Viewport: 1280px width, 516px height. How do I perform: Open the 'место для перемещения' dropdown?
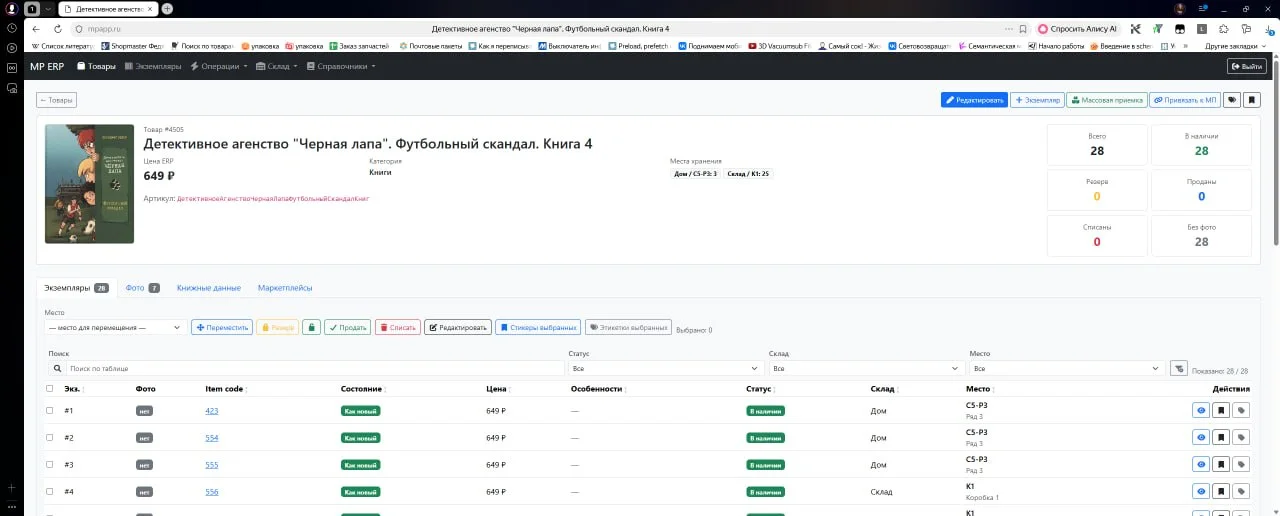(x=115, y=327)
